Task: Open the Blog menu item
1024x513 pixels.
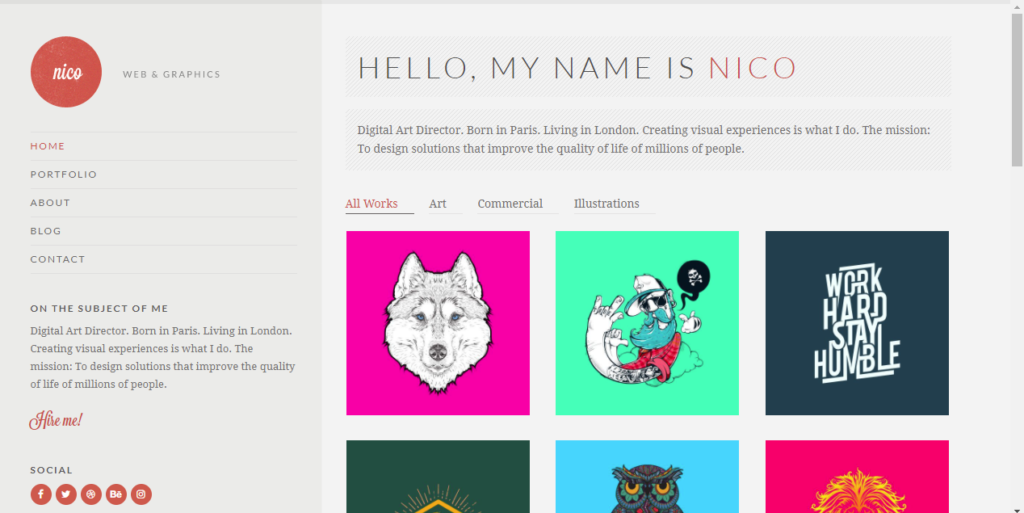Action: pos(46,231)
